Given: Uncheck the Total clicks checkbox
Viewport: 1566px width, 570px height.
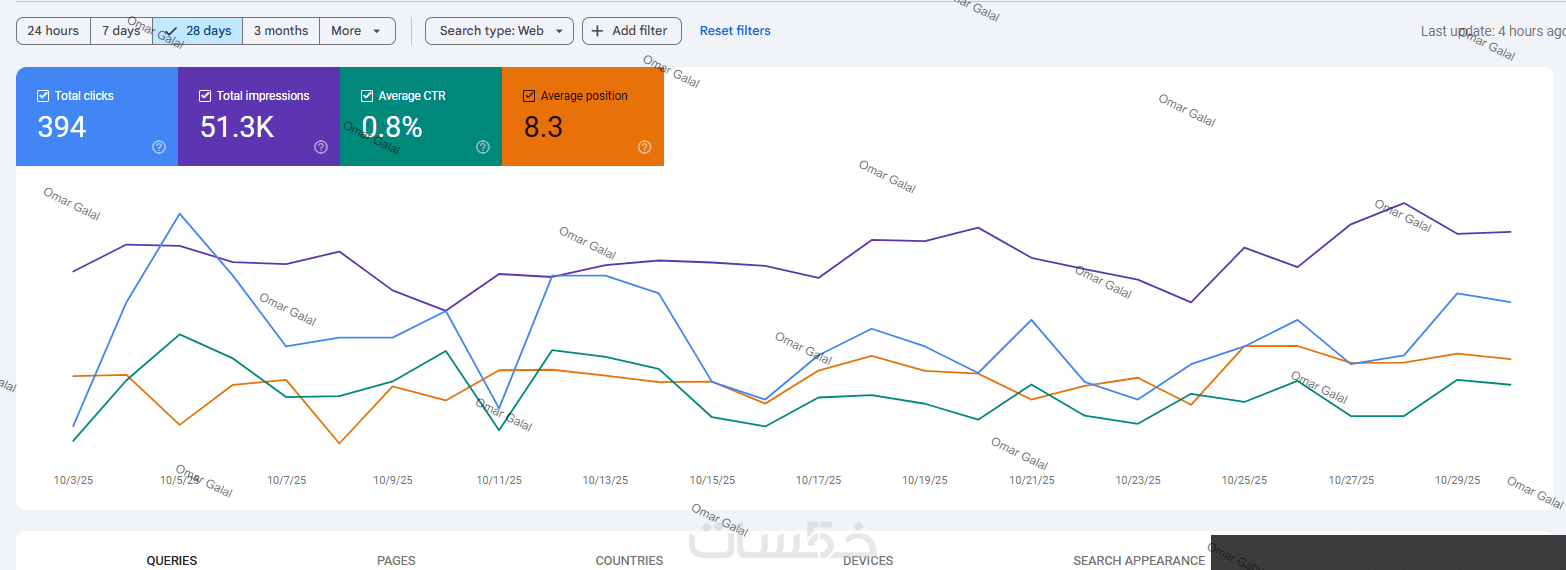Looking at the screenshot, I should click(43, 96).
